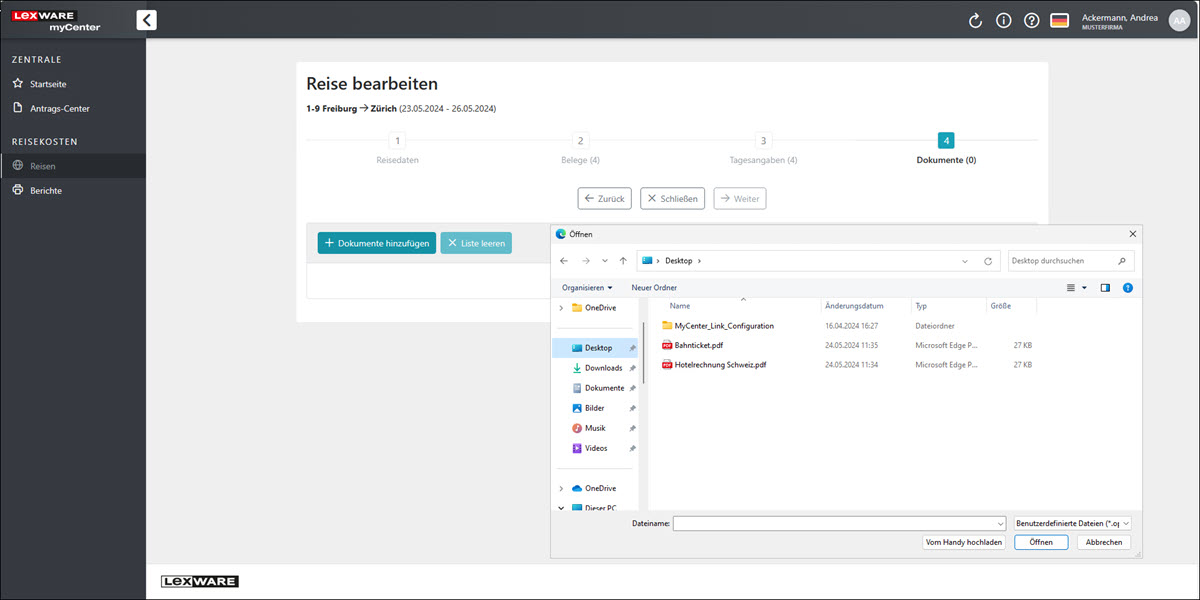Click the file dialog refresh icon
The width and height of the screenshot is (1200, 600).
pyautogui.click(x=988, y=261)
